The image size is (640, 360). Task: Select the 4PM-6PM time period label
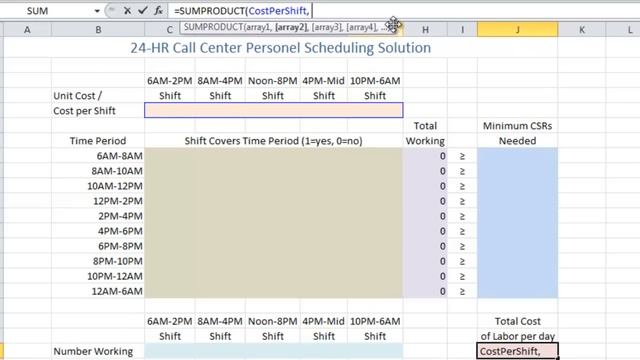120,231
